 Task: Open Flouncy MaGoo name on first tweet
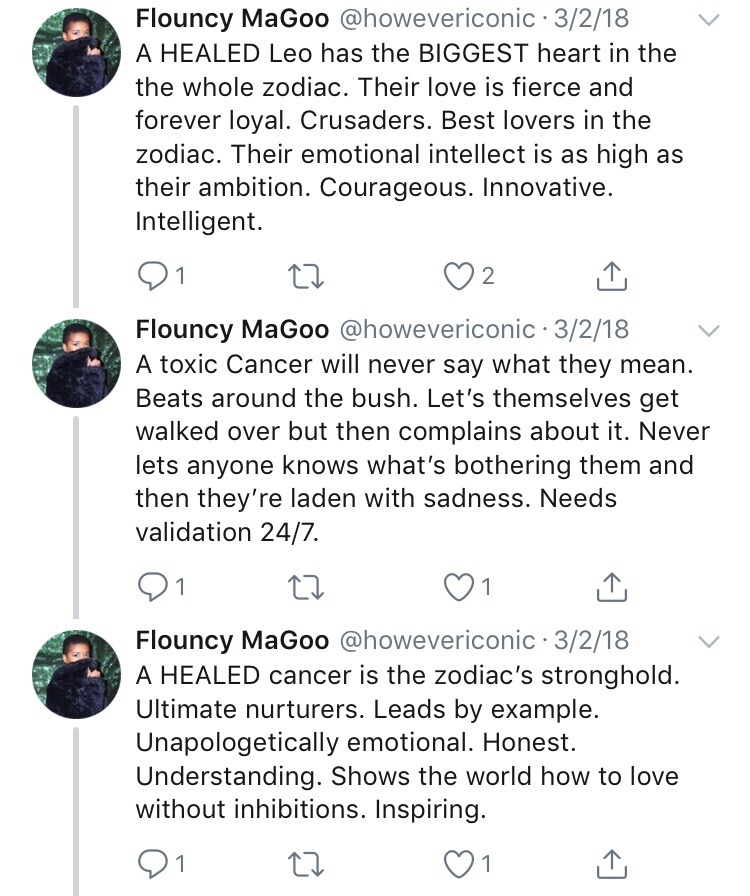232,19
